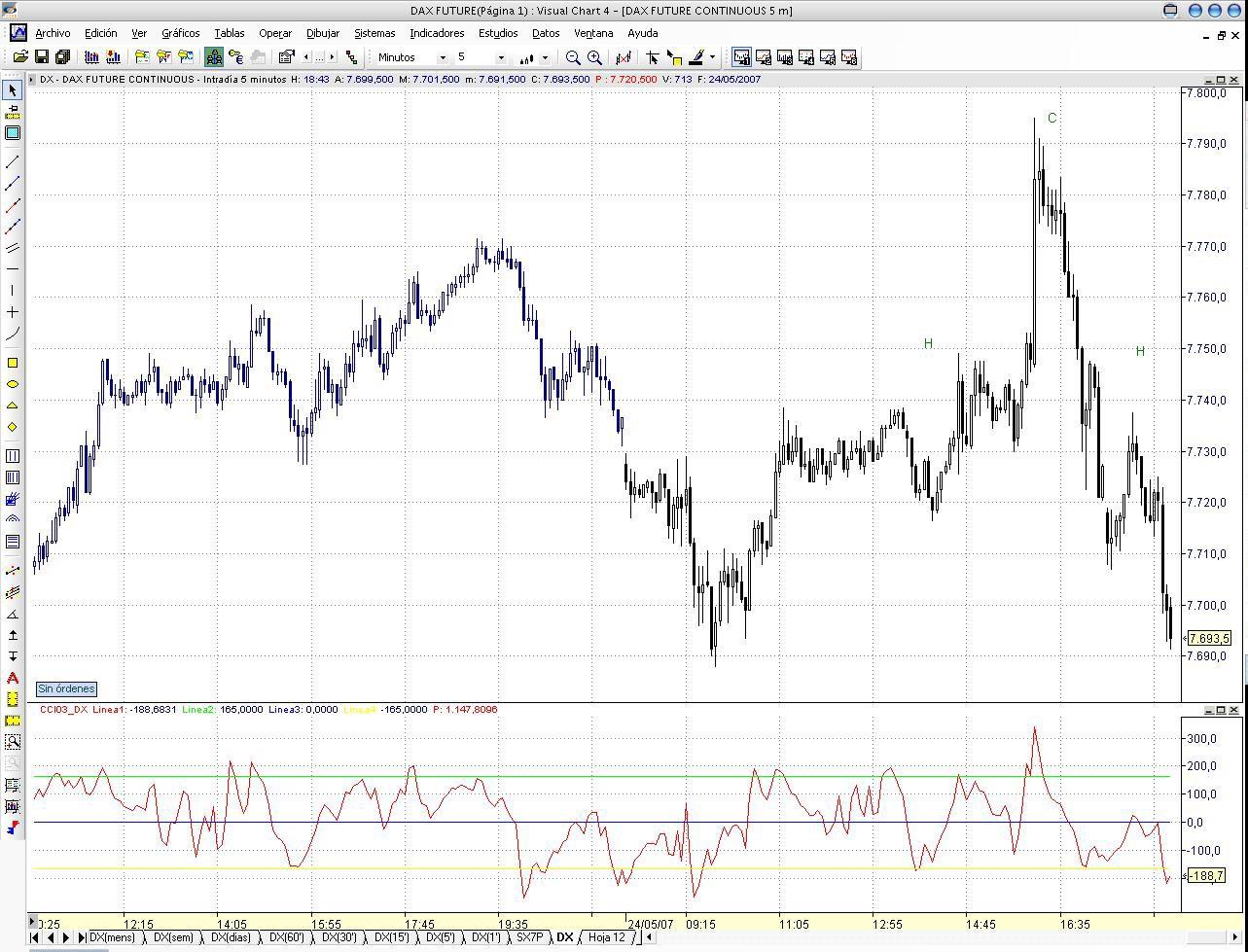Zoom in with the magnifier plus icon

[594, 57]
